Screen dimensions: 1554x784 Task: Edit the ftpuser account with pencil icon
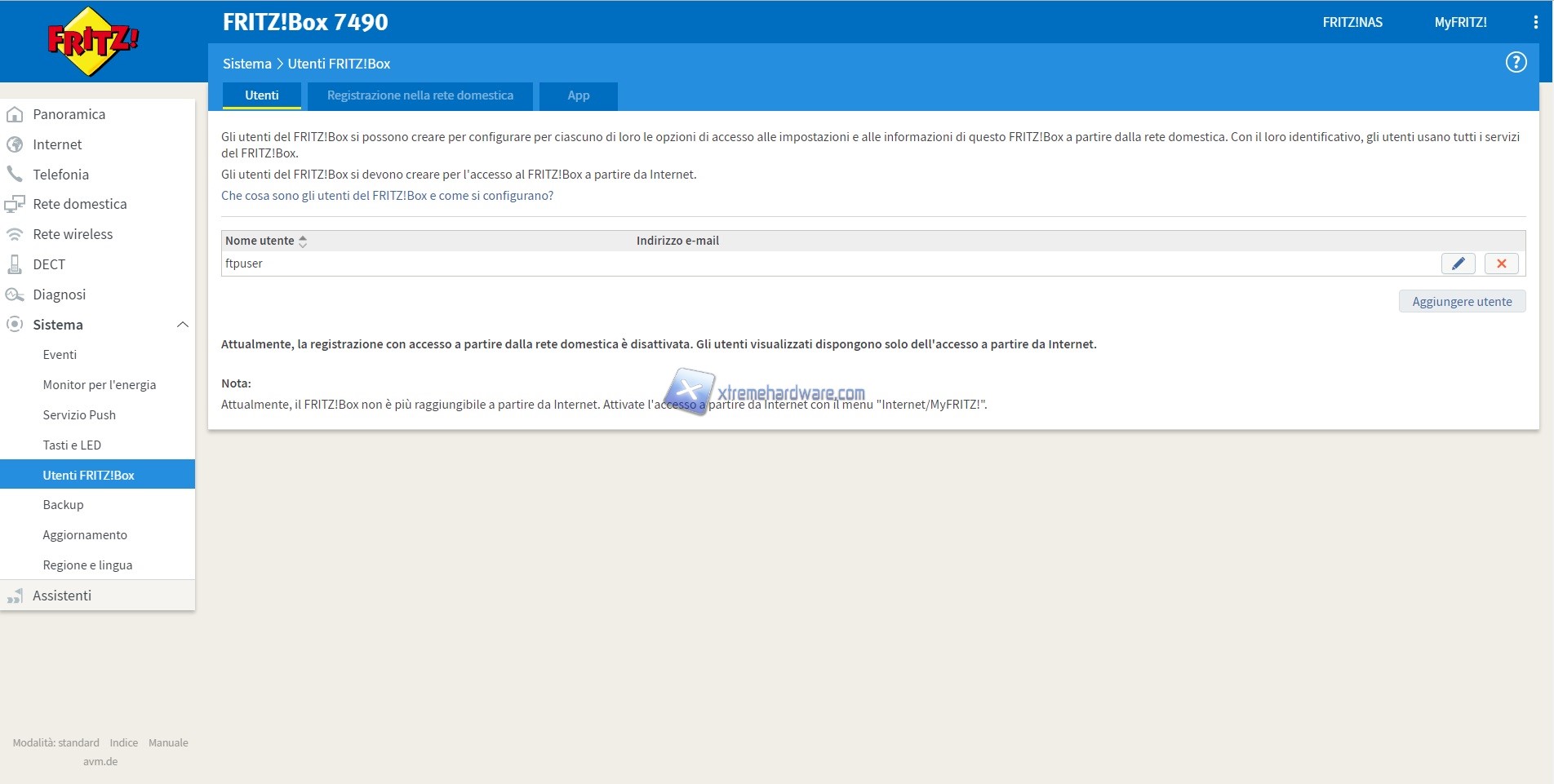(1458, 264)
